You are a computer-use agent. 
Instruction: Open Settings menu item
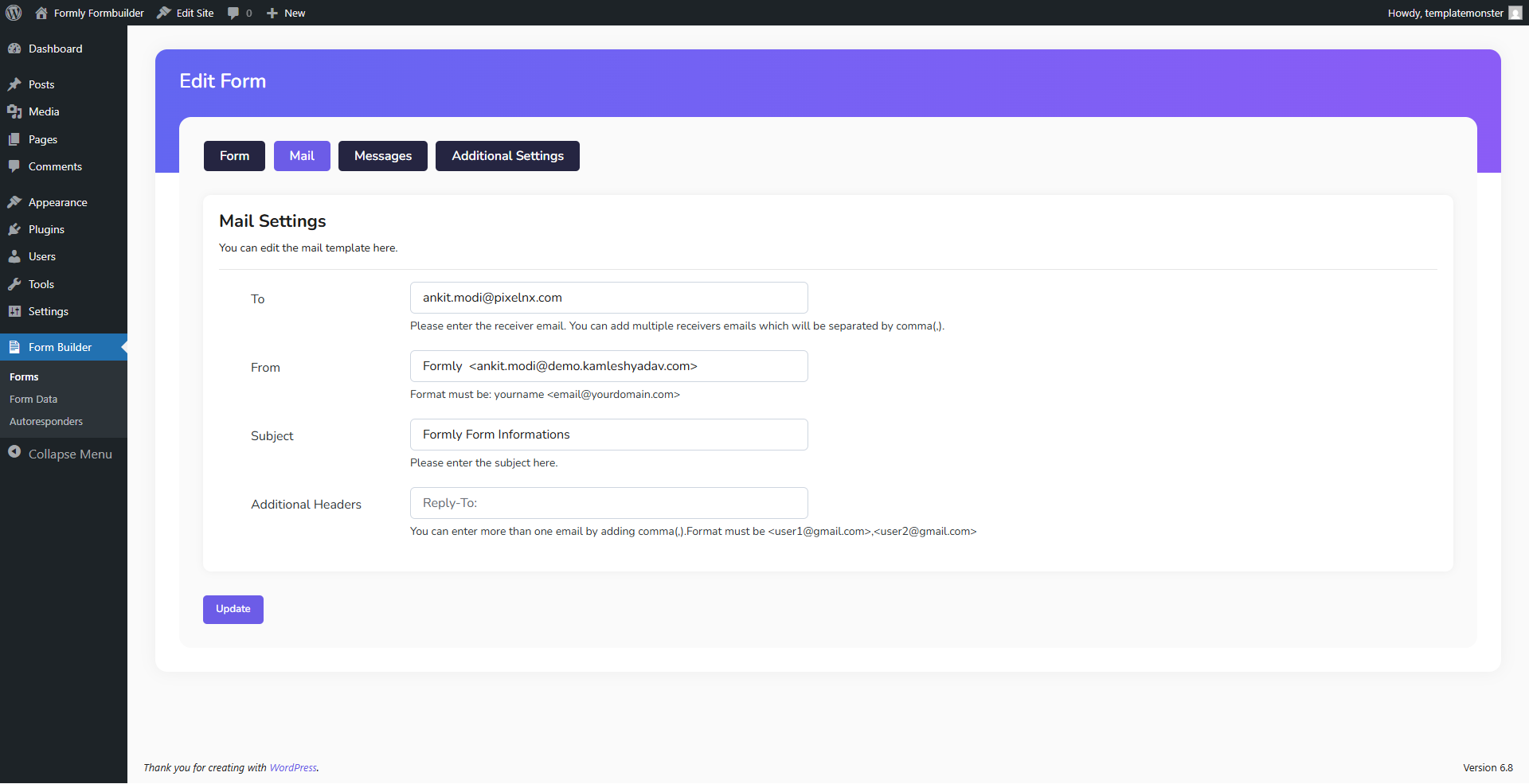pyautogui.click(x=64, y=311)
